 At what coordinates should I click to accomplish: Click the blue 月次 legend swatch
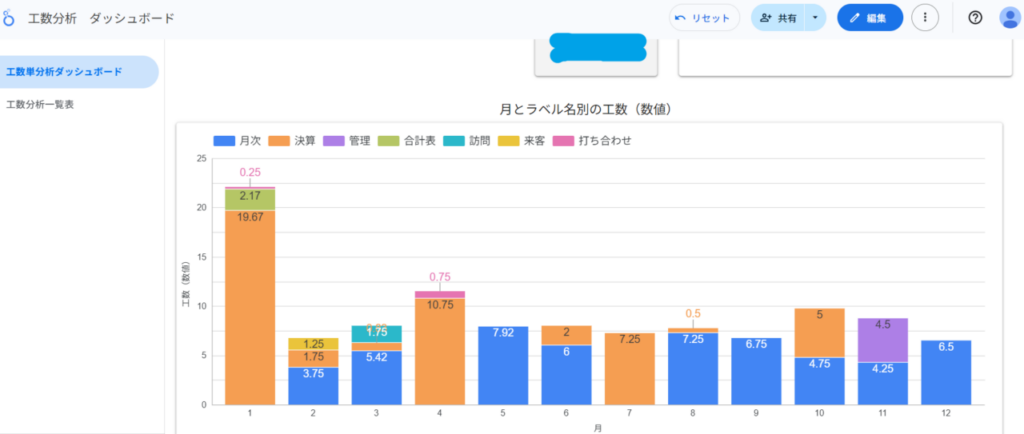225,141
